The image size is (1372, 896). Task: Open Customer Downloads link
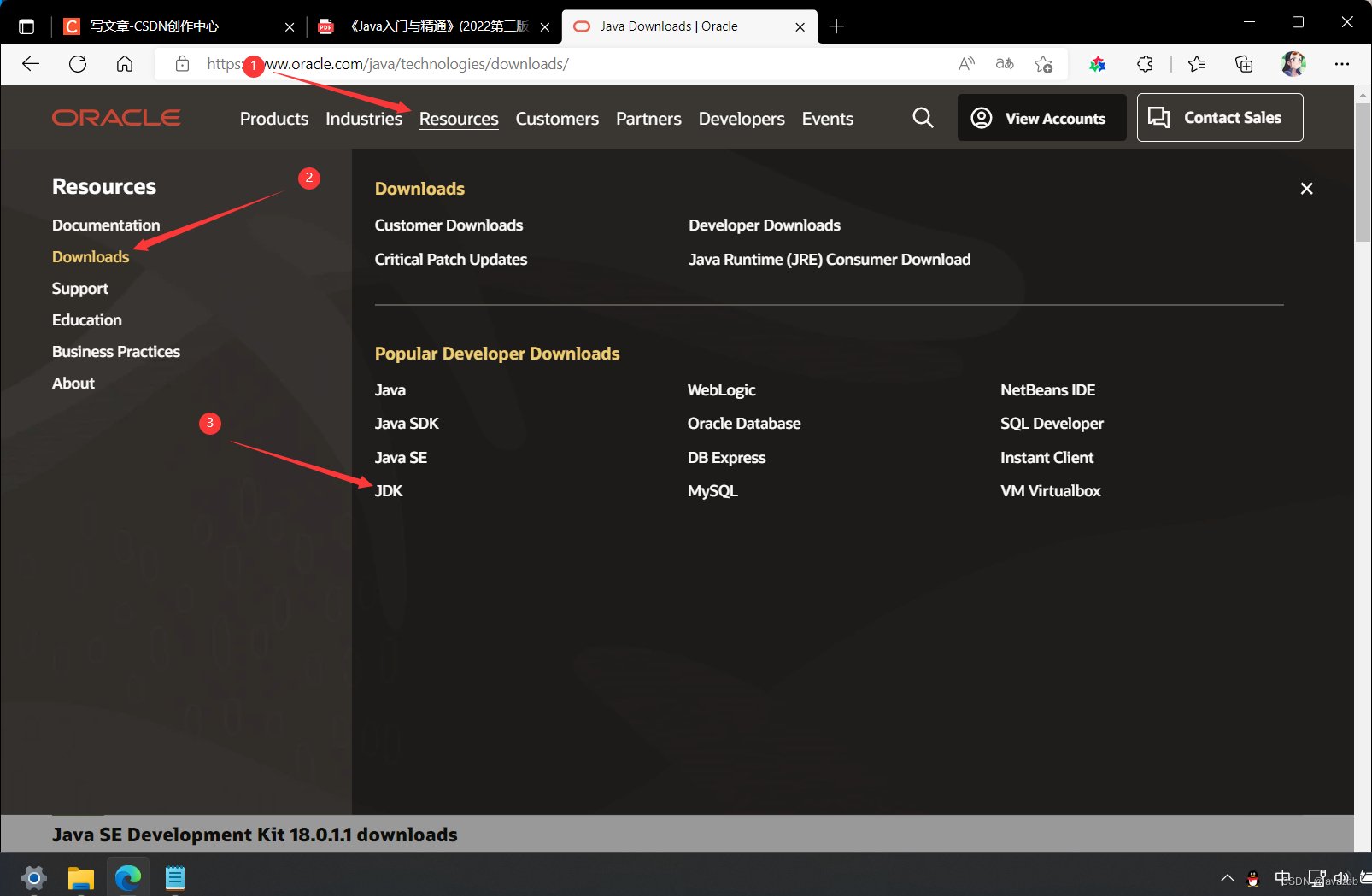coord(449,225)
